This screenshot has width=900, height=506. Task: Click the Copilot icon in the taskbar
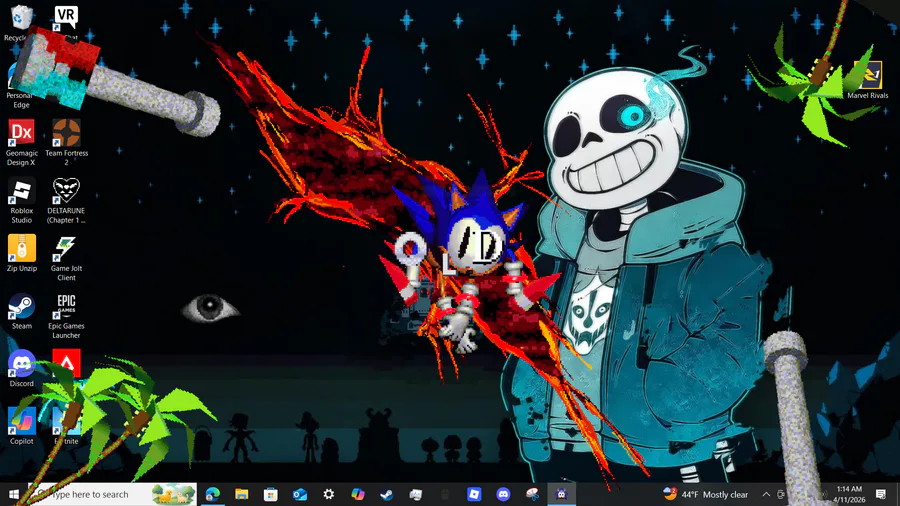pyautogui.click(x=358, y=494)
